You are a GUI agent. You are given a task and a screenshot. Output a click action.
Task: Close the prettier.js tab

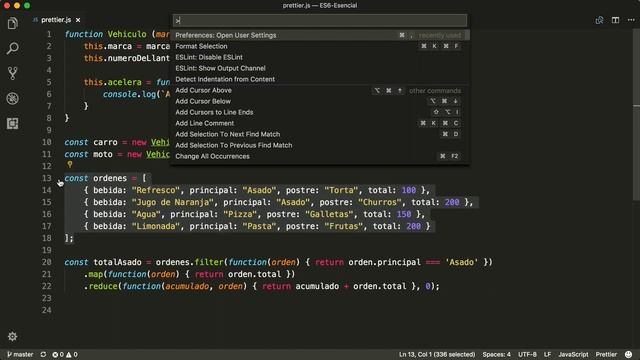pos(78,20)
